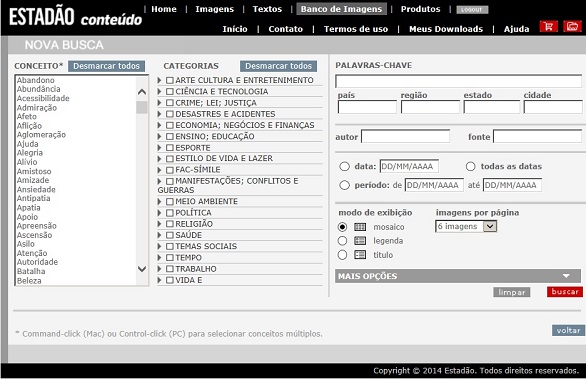Focus the fonte input field
The width and height of the screenshot is (586, 379).
537,136
